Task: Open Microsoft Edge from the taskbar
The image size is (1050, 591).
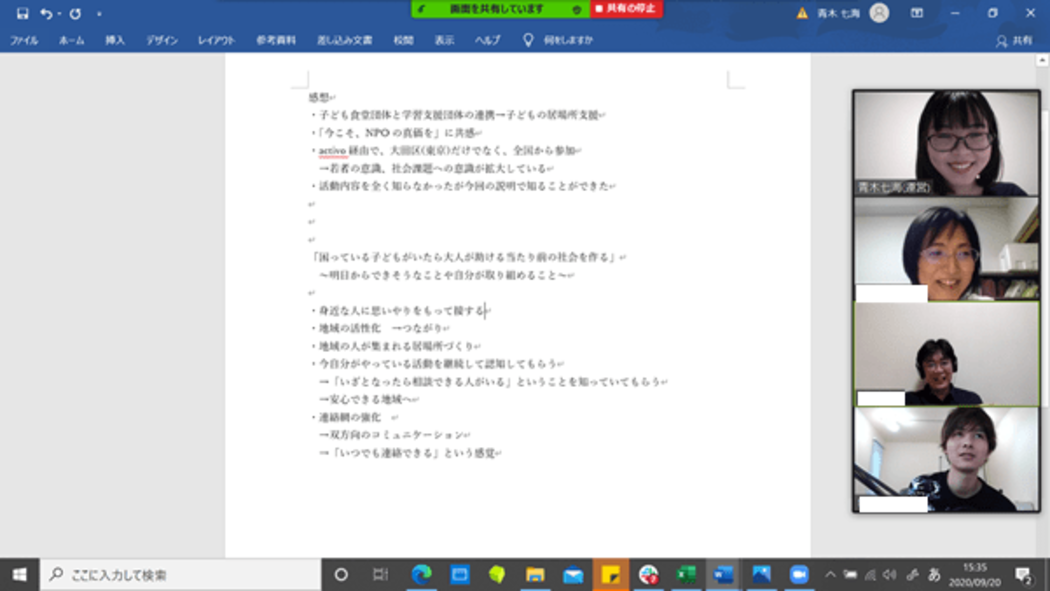Action: (x=422, y=574)
